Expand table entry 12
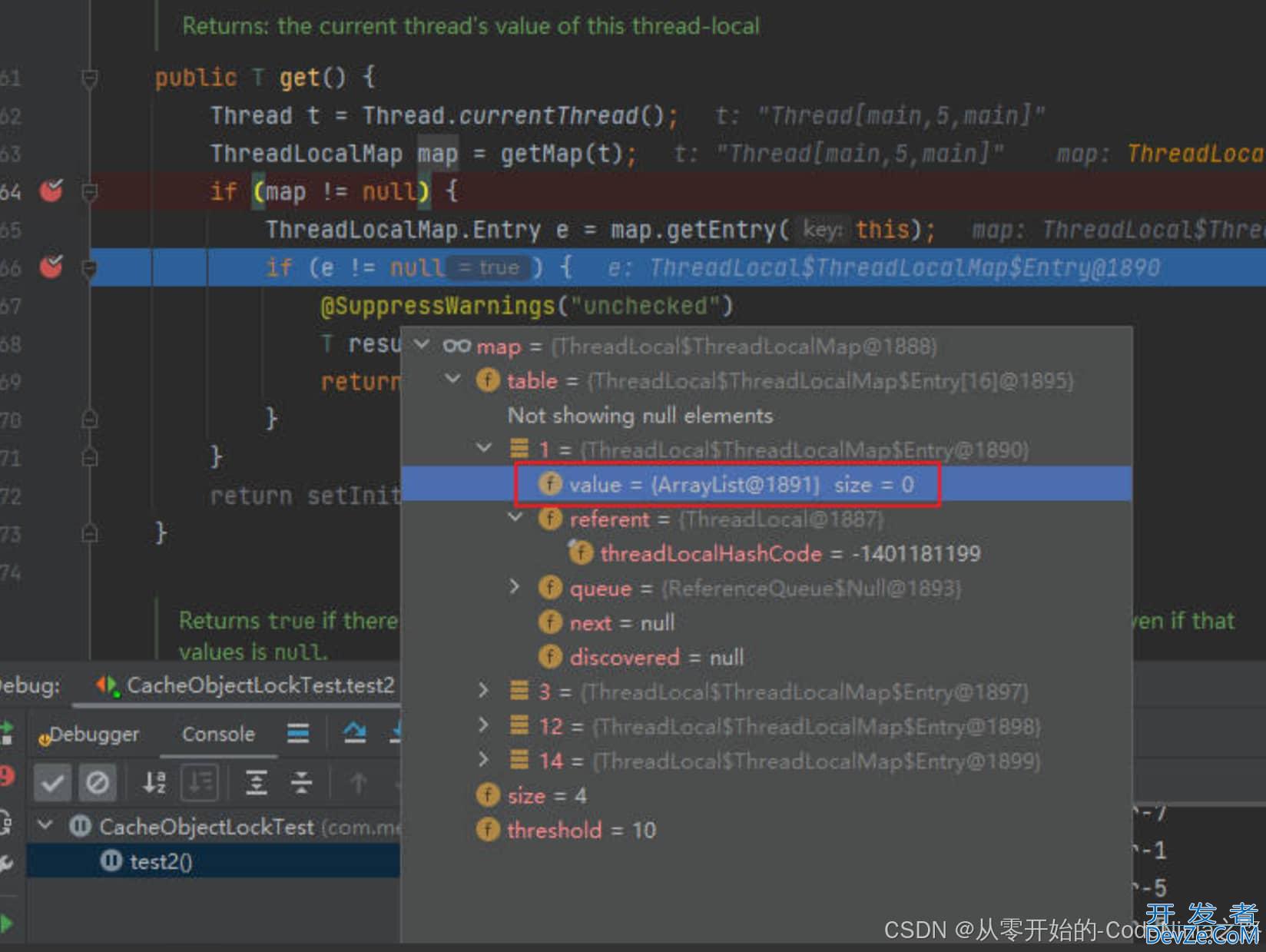 484,725
